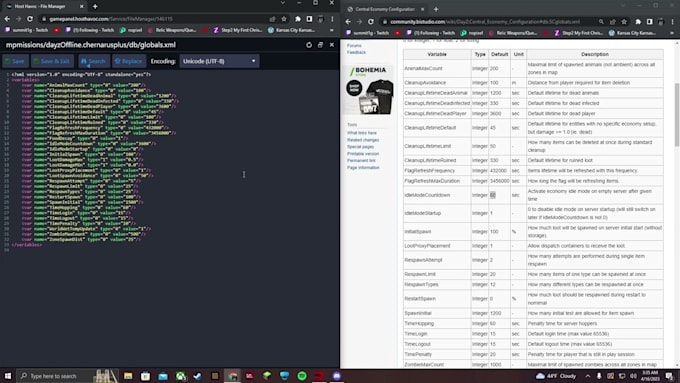Open File Explorer from taskbar
The image size is (680, 383).
pyautogui.click(x=128, y=376)
